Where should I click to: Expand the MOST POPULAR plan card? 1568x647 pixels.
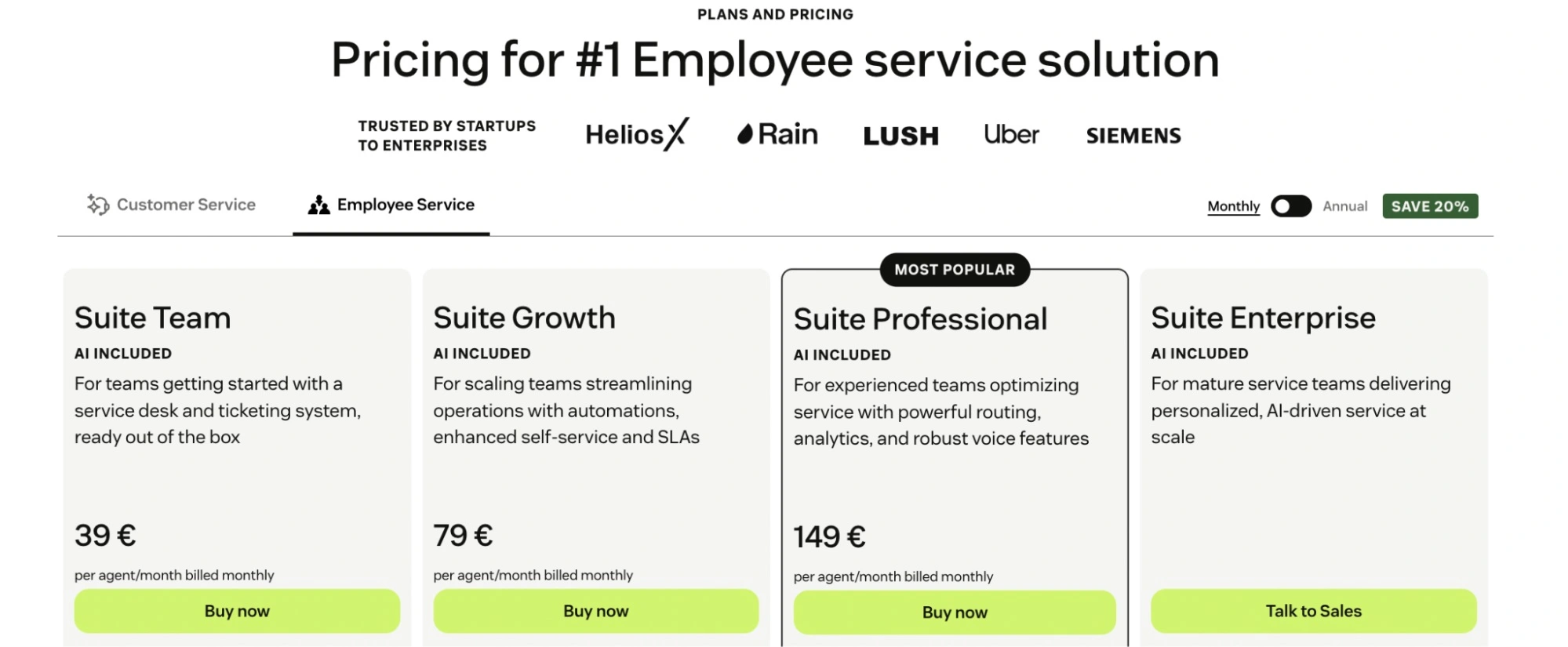954,270
